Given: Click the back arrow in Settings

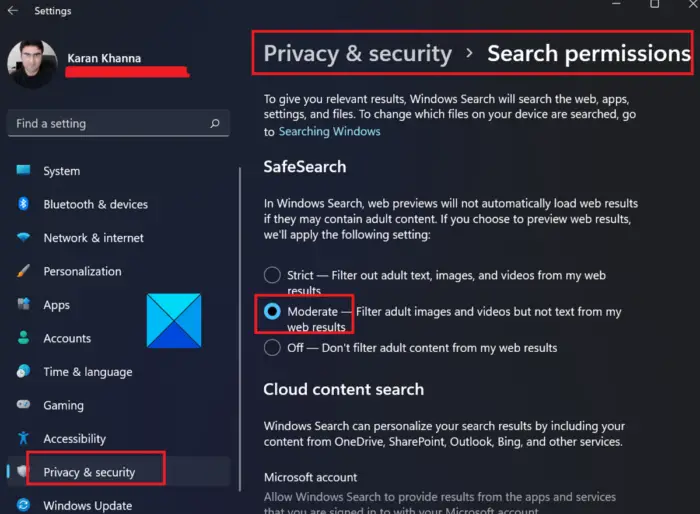Looking at the screenshot, I should [12, 10].
